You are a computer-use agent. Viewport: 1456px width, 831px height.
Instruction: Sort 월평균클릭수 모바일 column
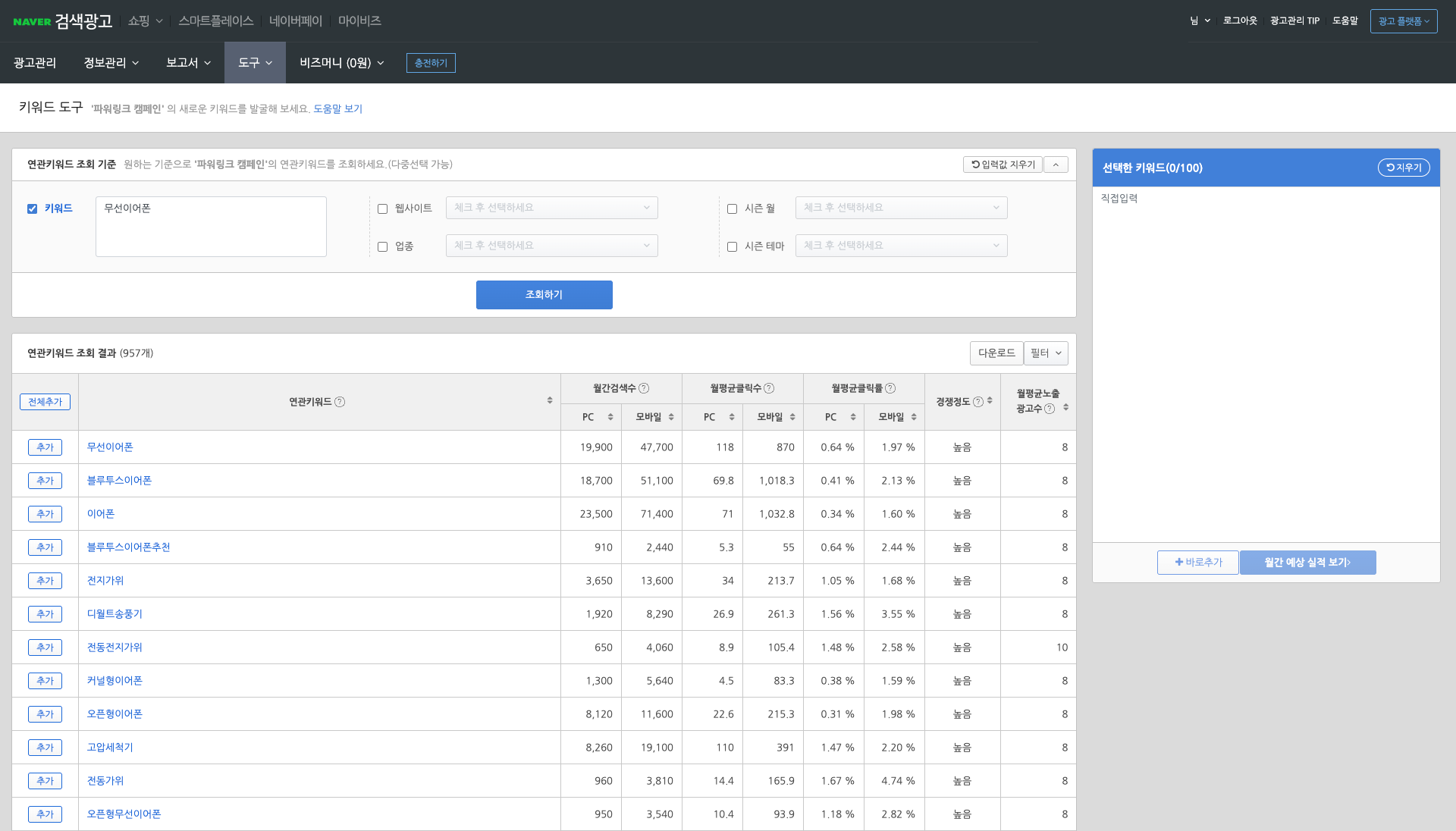(x=792, y=417)
